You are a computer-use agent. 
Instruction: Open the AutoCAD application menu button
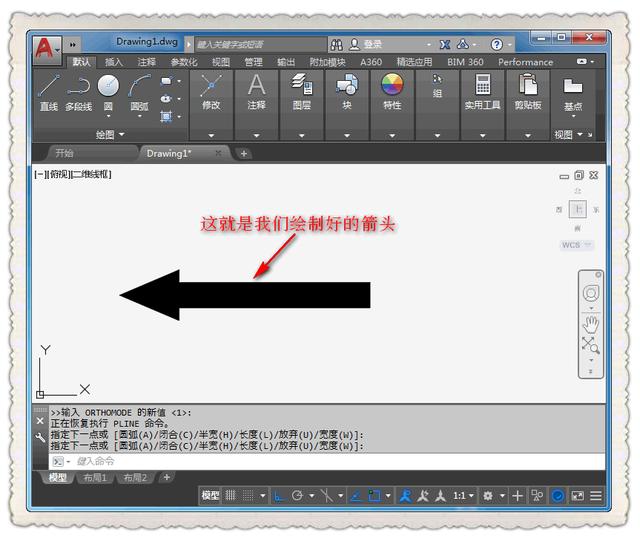[x=47, y=49]
